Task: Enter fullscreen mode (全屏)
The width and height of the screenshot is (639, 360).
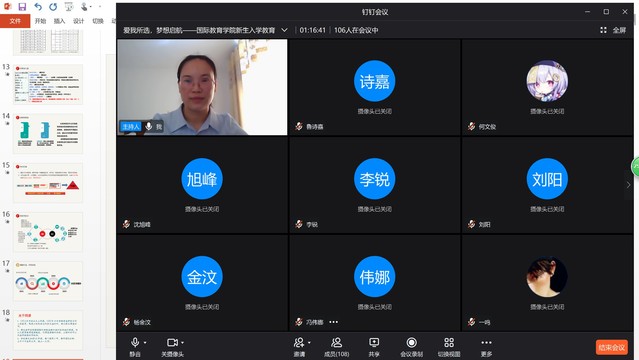Action: [613, 30]
